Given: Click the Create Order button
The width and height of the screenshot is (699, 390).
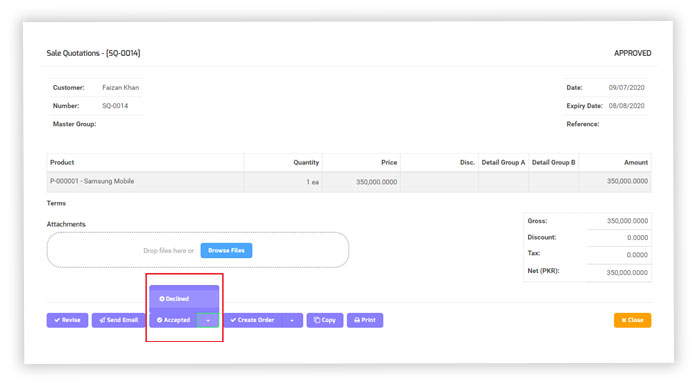Looking at the screenshot, I should [252, 320].
